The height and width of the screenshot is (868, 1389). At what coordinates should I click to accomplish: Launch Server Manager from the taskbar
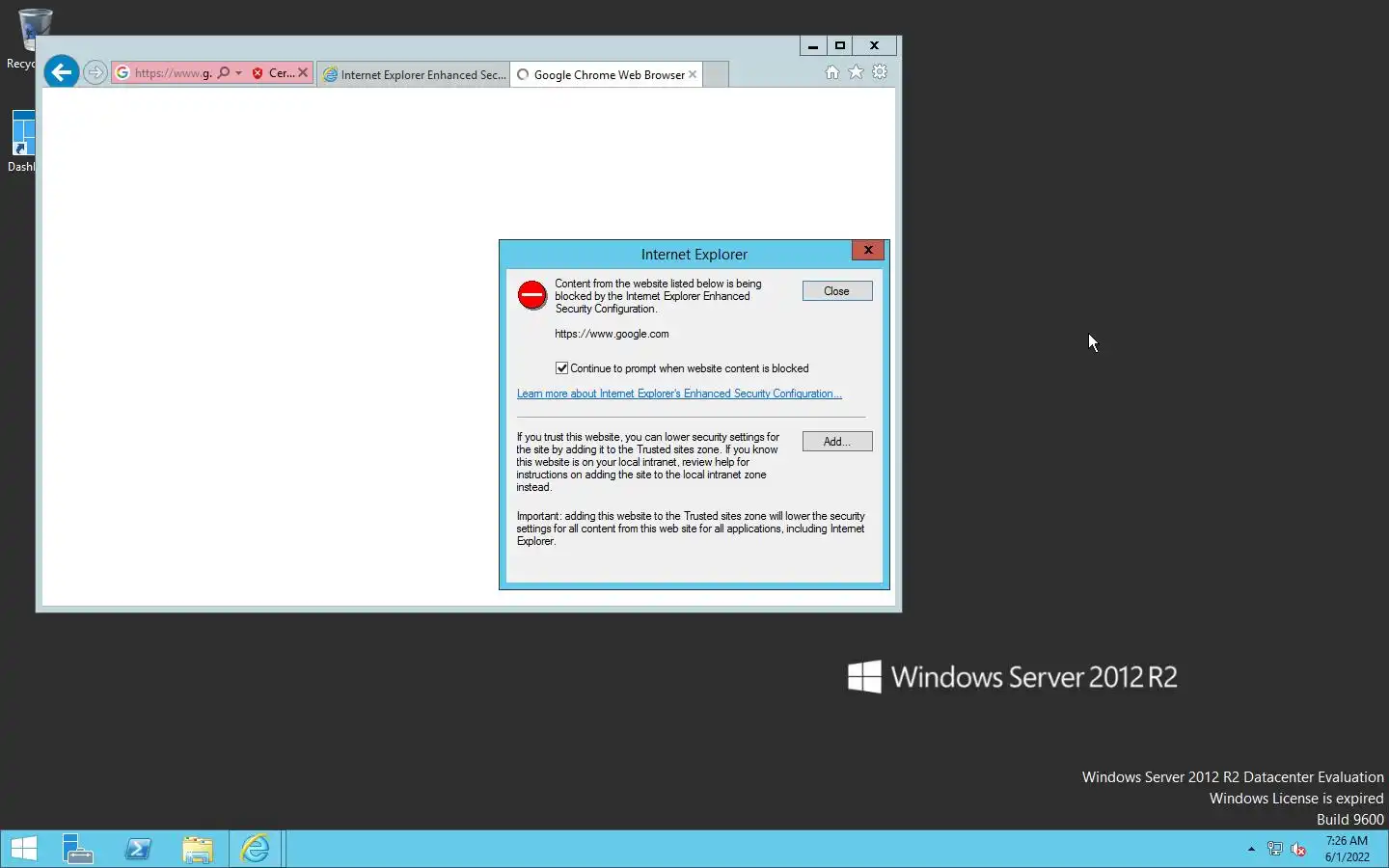click(78, 849)
